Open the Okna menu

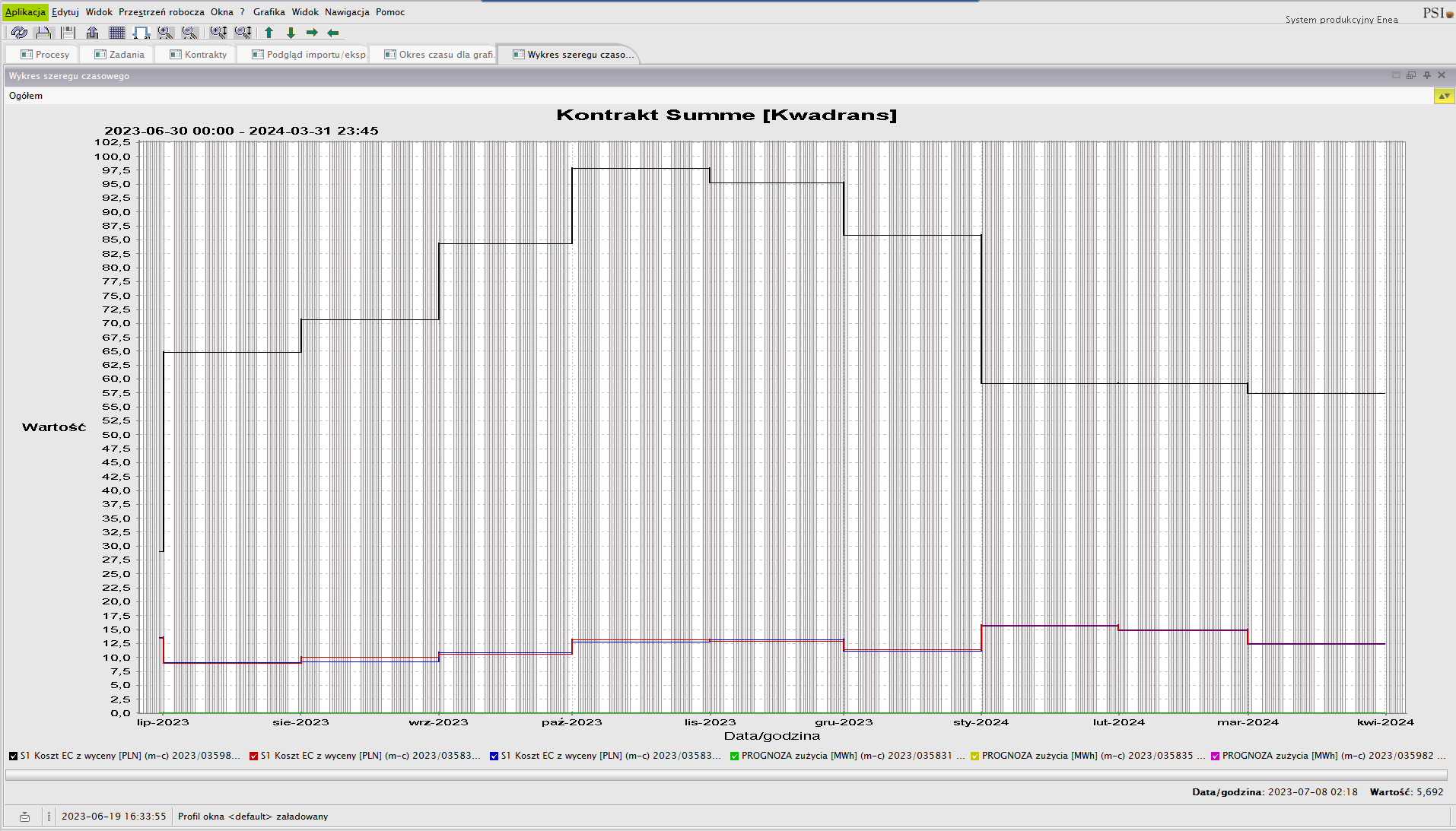tap(222, 12)
